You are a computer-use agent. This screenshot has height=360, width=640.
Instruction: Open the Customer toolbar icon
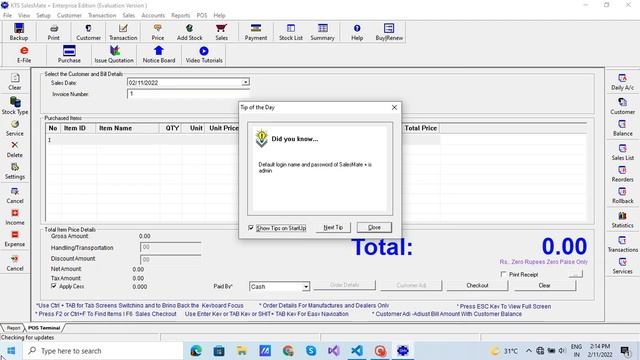coord(88,32)
